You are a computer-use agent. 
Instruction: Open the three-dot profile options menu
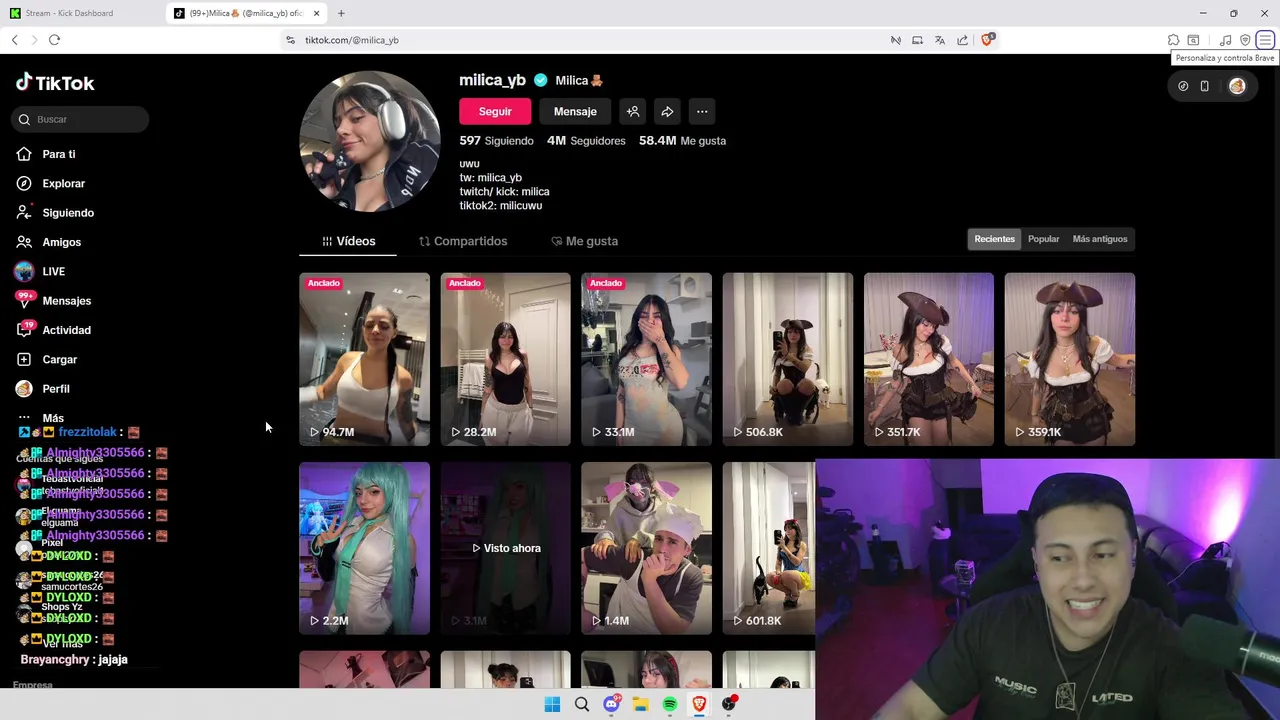pyautogui.click(x=702, y=112)
